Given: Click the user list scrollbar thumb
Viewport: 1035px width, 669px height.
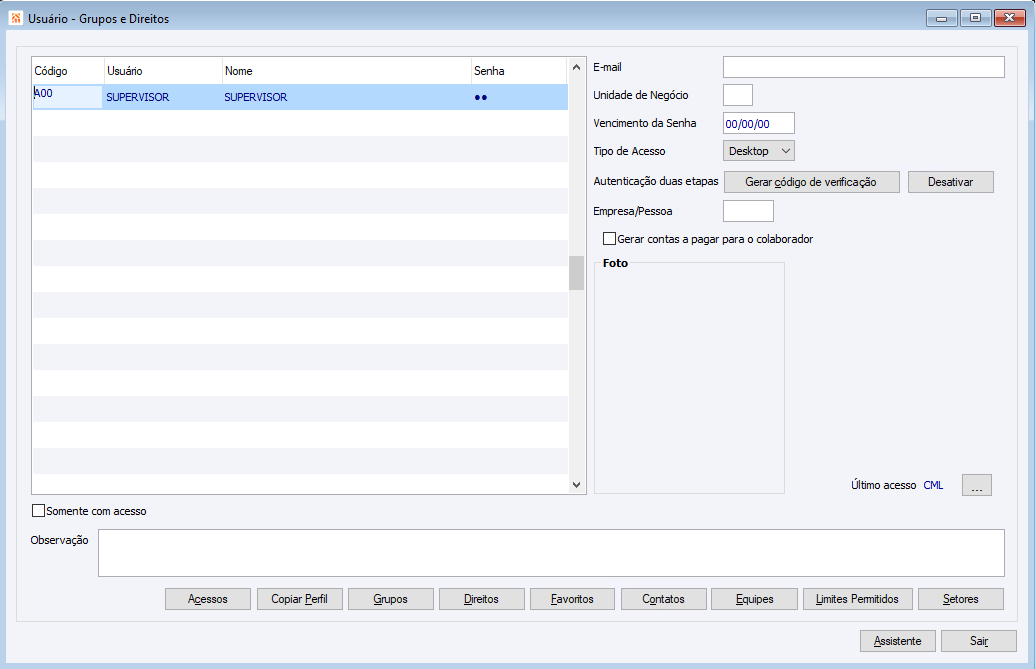Looking at the screenshot, I should point(576,272).
